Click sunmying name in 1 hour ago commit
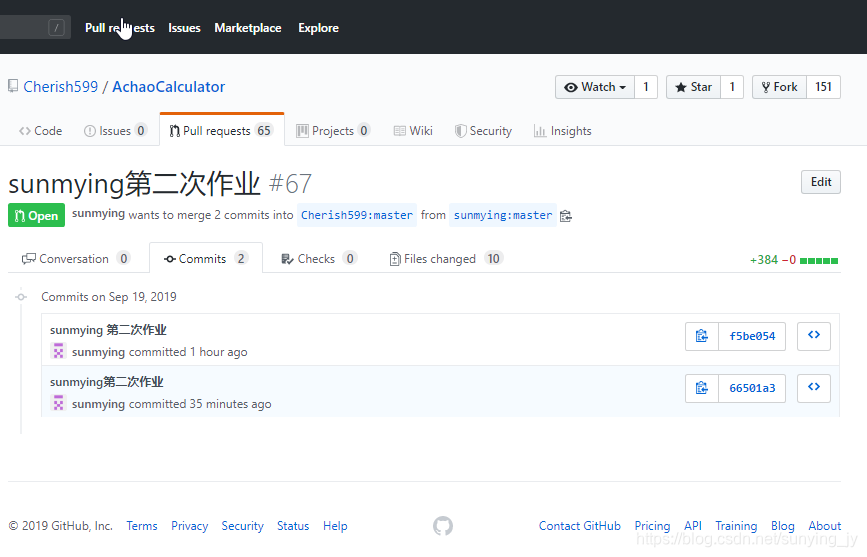Image resolution: width=867 pixels, height=557 pixels. (x=98, y=352)
